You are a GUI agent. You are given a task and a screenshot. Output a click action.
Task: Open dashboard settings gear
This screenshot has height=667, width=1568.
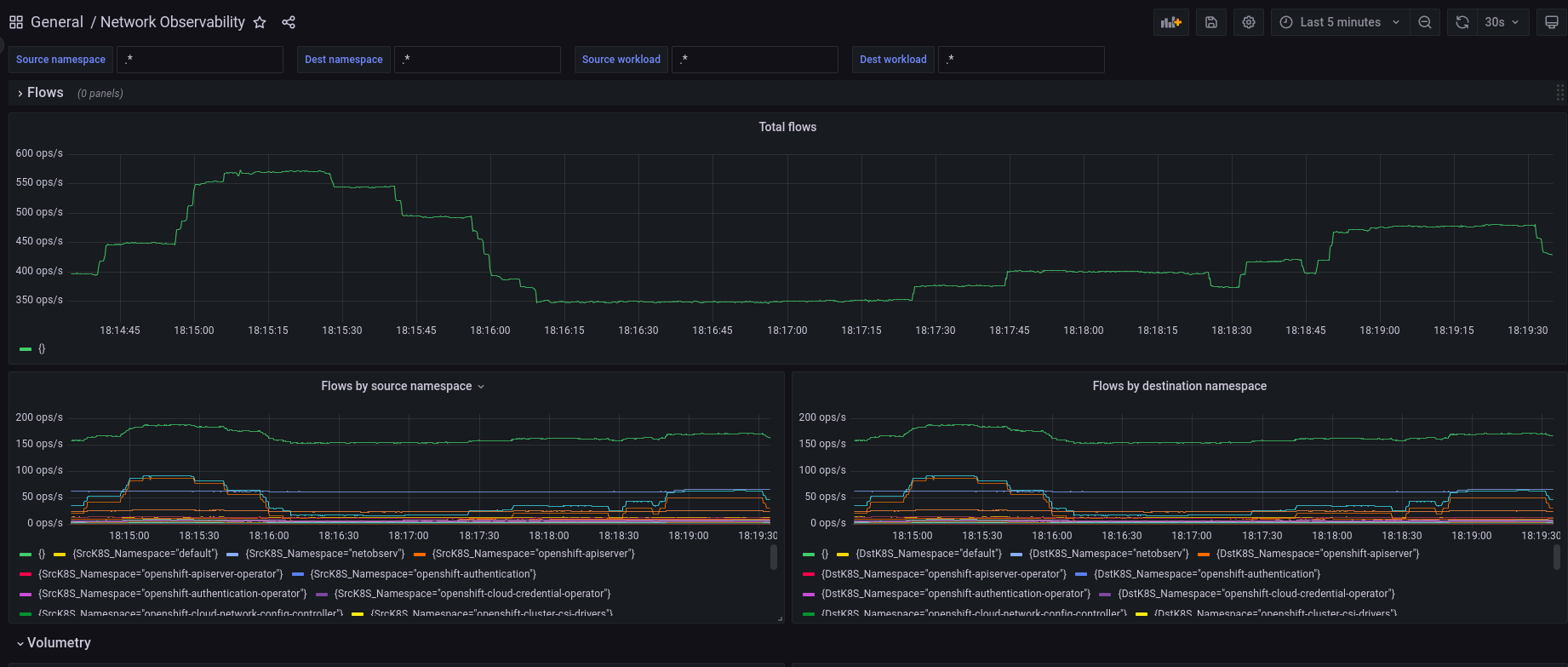[x=1249, y=23]
